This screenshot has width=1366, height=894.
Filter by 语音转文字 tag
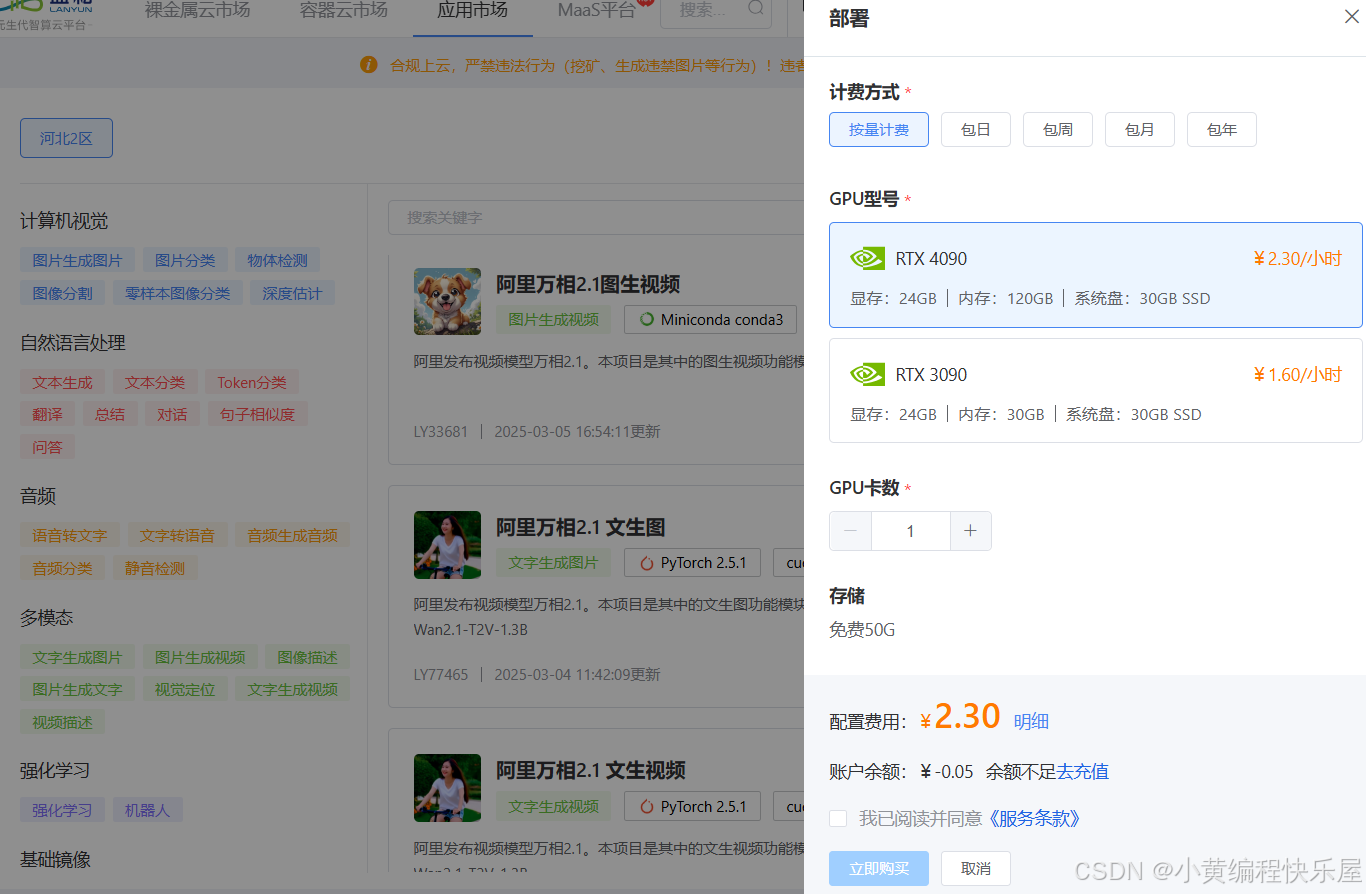[70, 535]
